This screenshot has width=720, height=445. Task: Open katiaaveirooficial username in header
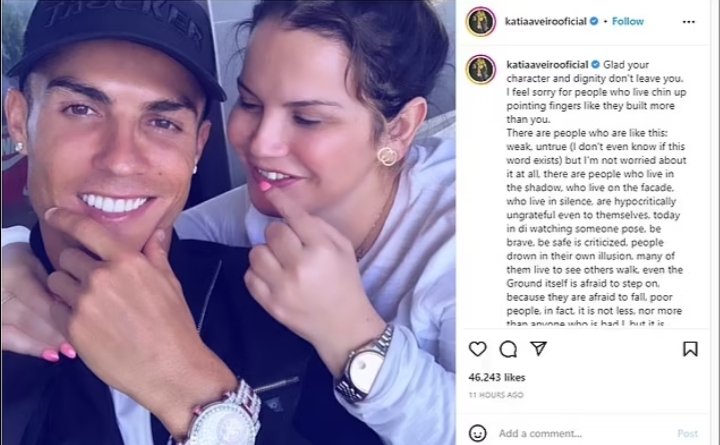coord(546,21)
